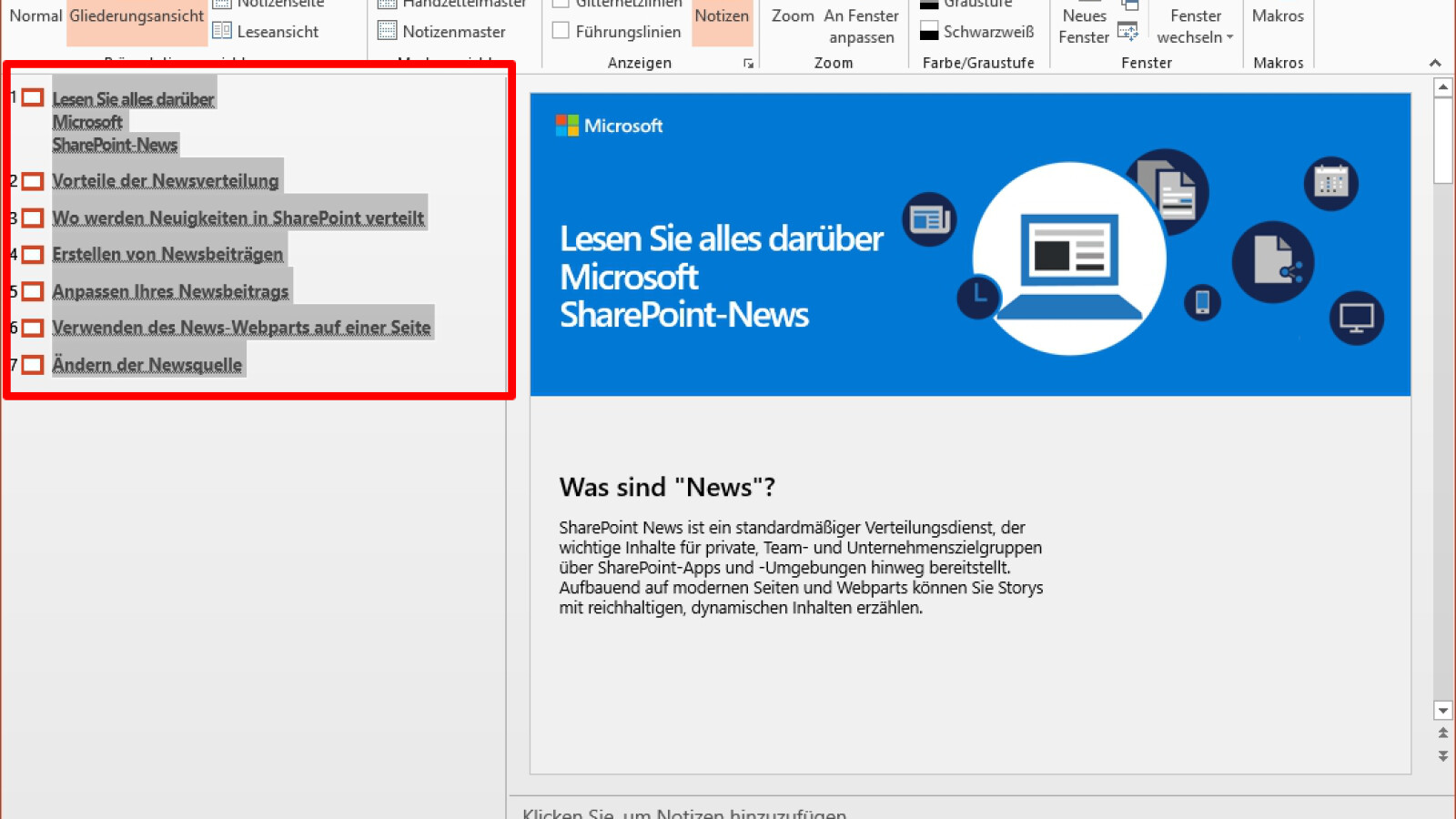Go to next slide with double-down arrow

coord(1442,756)
